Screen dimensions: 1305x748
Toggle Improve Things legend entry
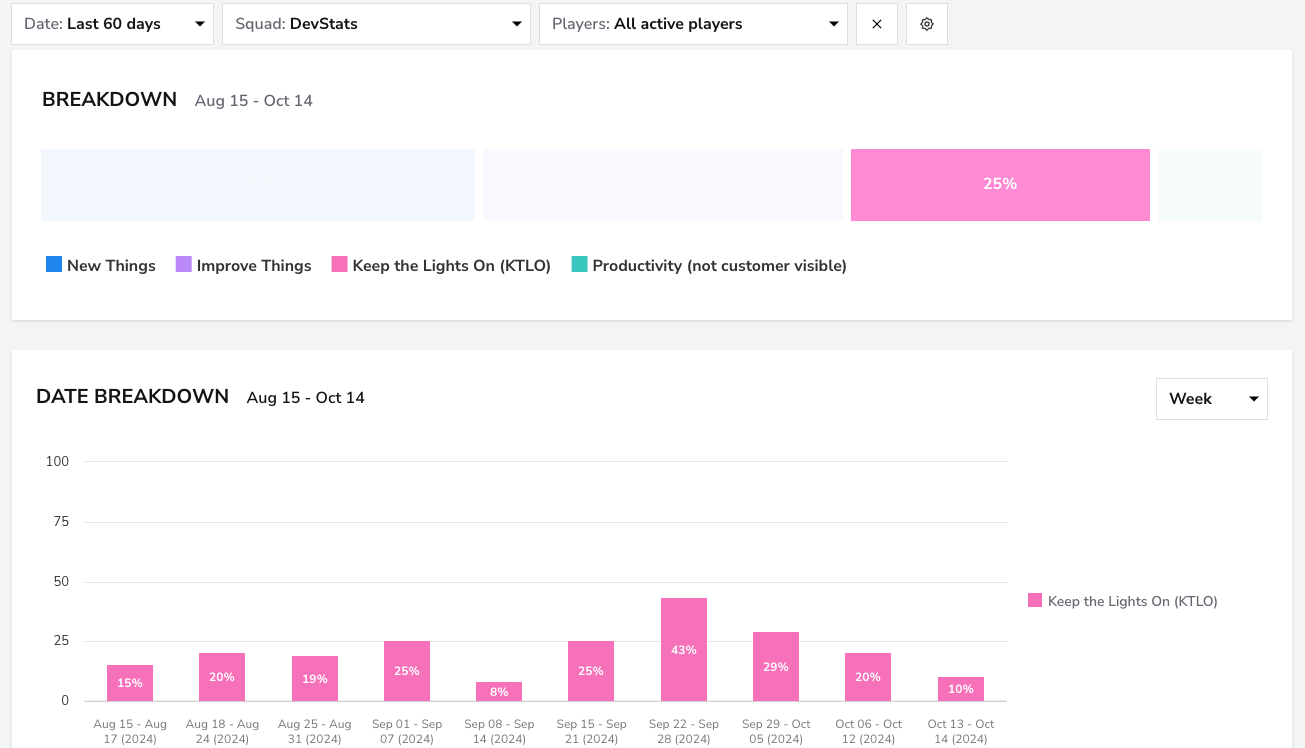[x=243, y=265]
